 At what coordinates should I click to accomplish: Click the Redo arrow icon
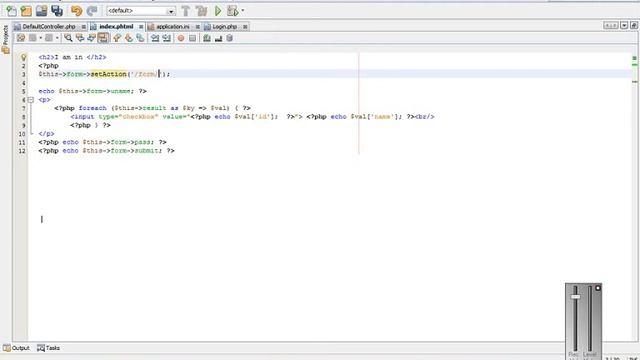[92, 11]
